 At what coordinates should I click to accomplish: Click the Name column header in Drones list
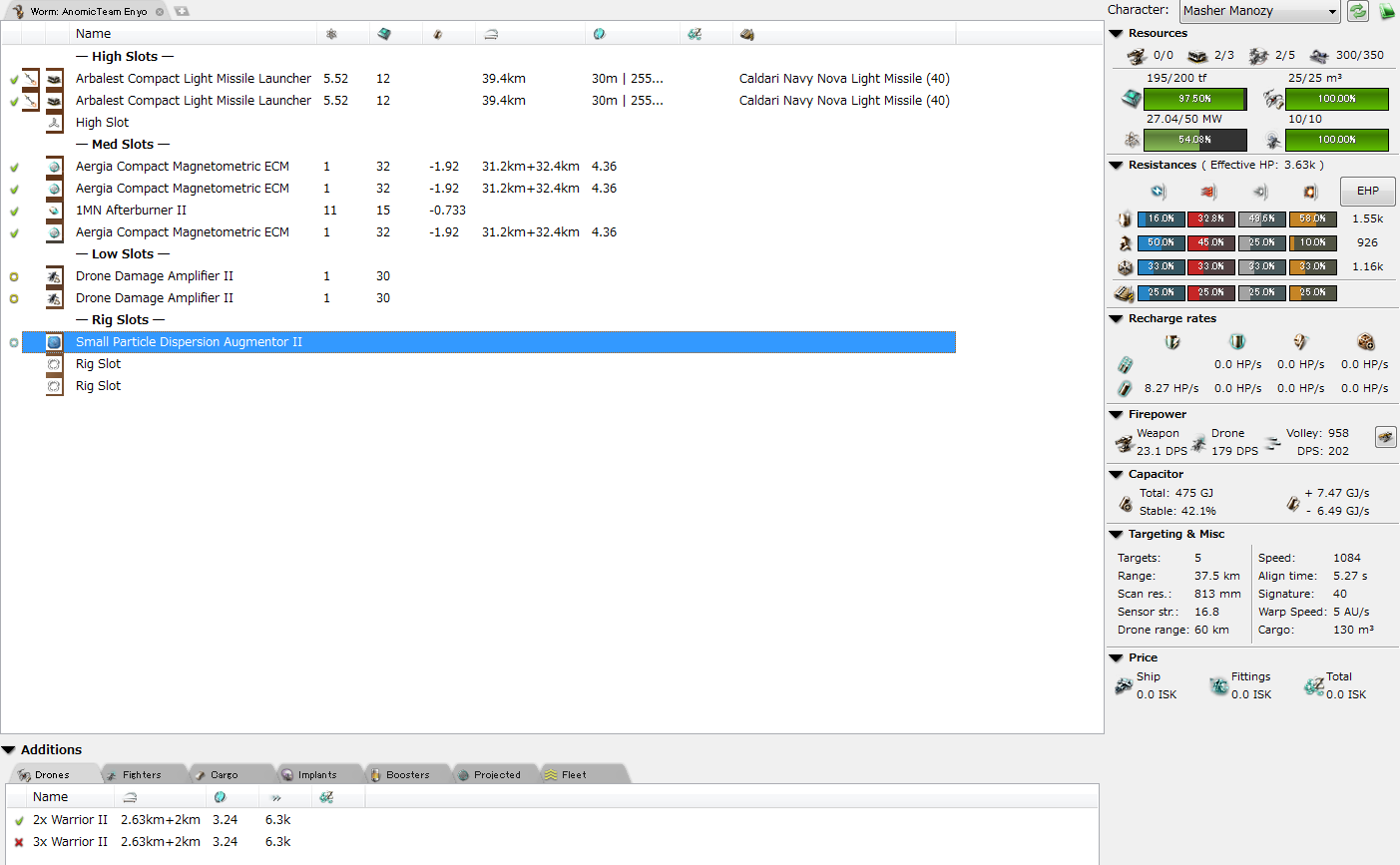[71, 797]
